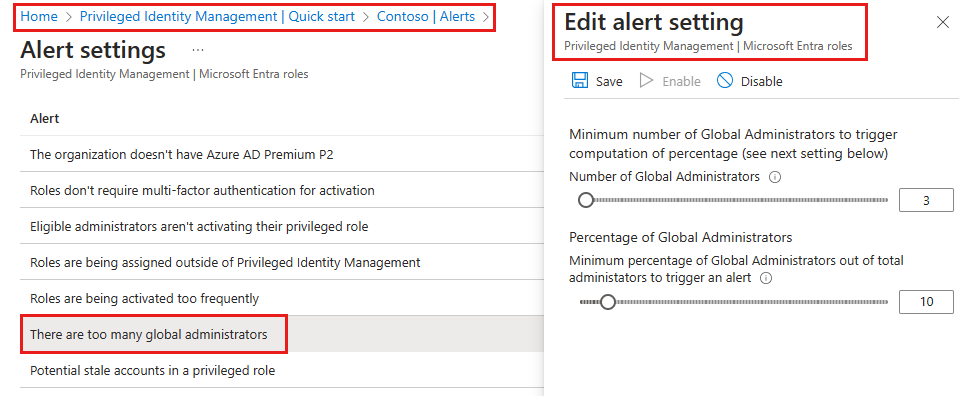
Task: Click the greyed Enable play icon
Action: point(646,81)
